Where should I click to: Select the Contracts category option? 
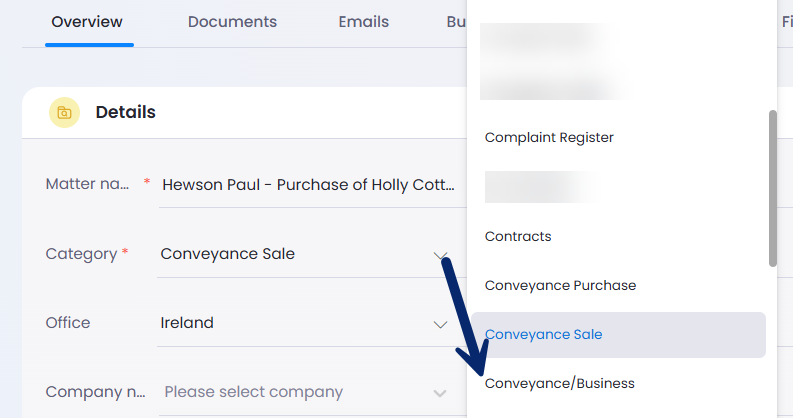(518, 237)
